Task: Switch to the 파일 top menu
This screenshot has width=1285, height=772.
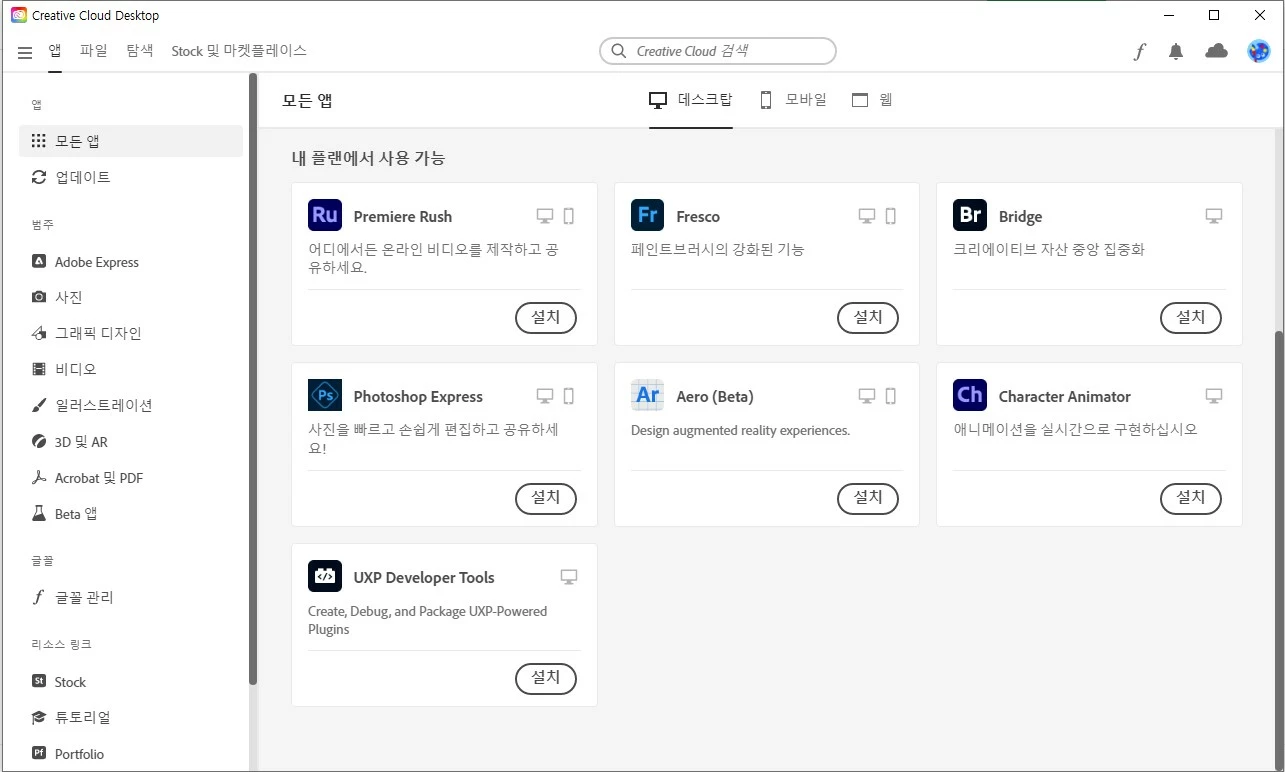Action: click(94, 50)
